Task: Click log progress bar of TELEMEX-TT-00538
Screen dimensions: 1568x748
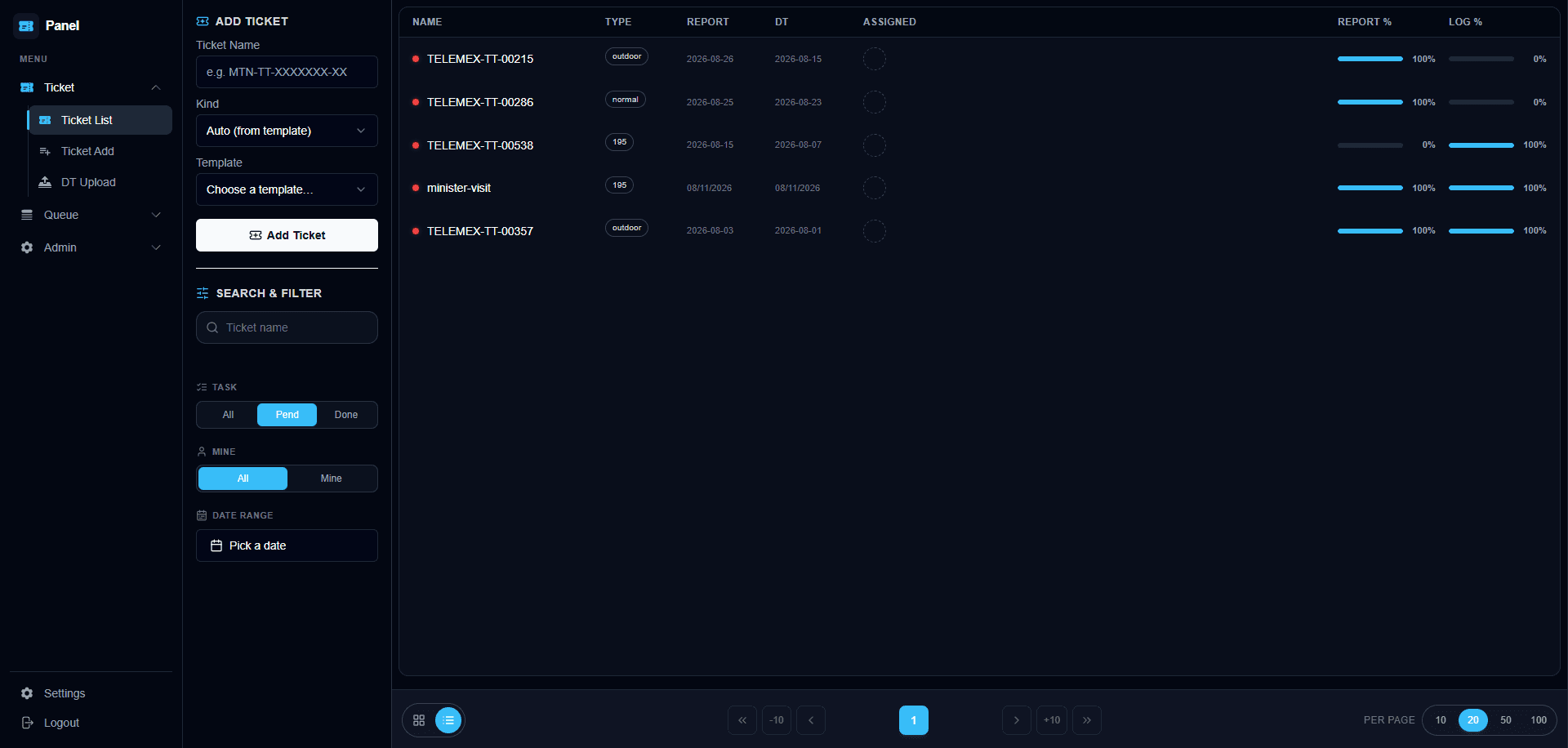Action: [1481, 145]
